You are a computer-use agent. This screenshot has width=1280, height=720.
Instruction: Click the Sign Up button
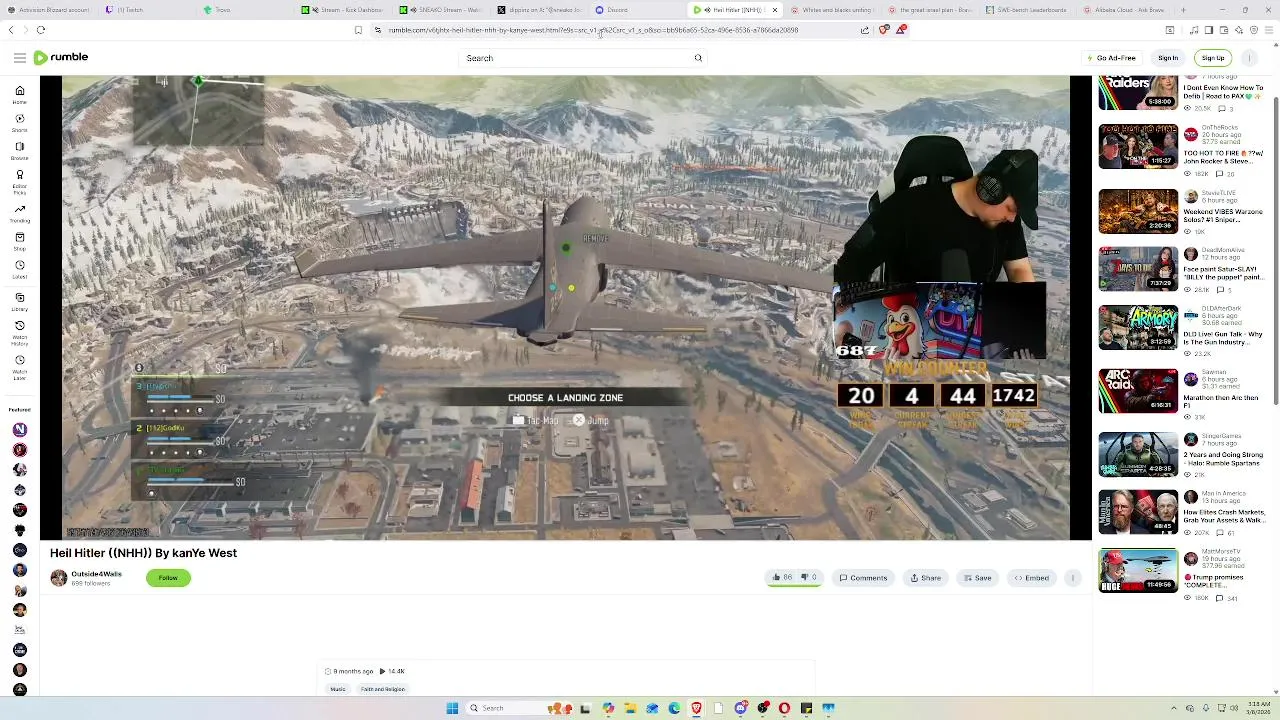(x=1213, y=58)
